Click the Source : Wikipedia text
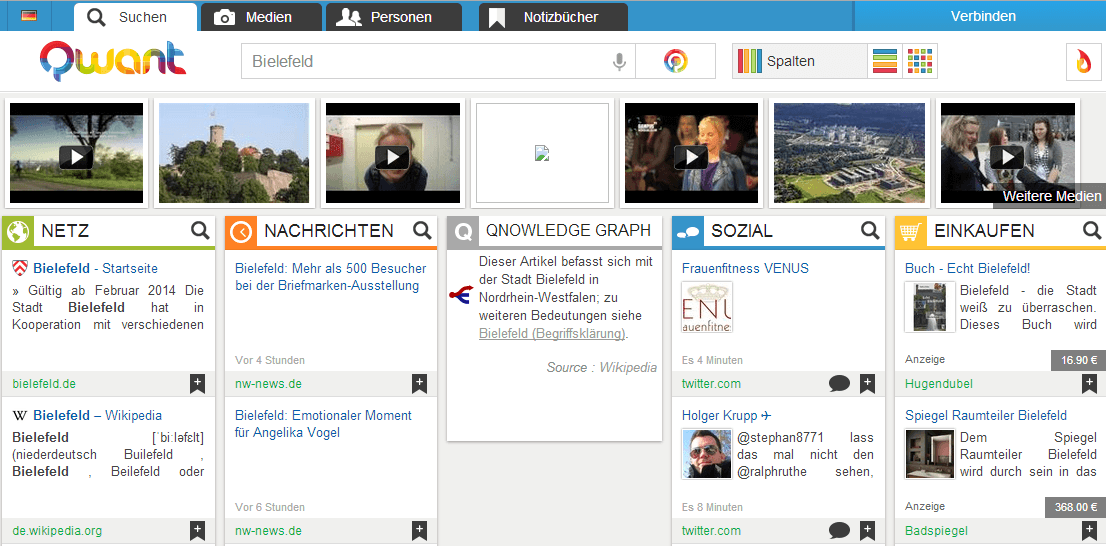Image resolution: width=1106 pixels, height=546 pixels. (602, 368)
